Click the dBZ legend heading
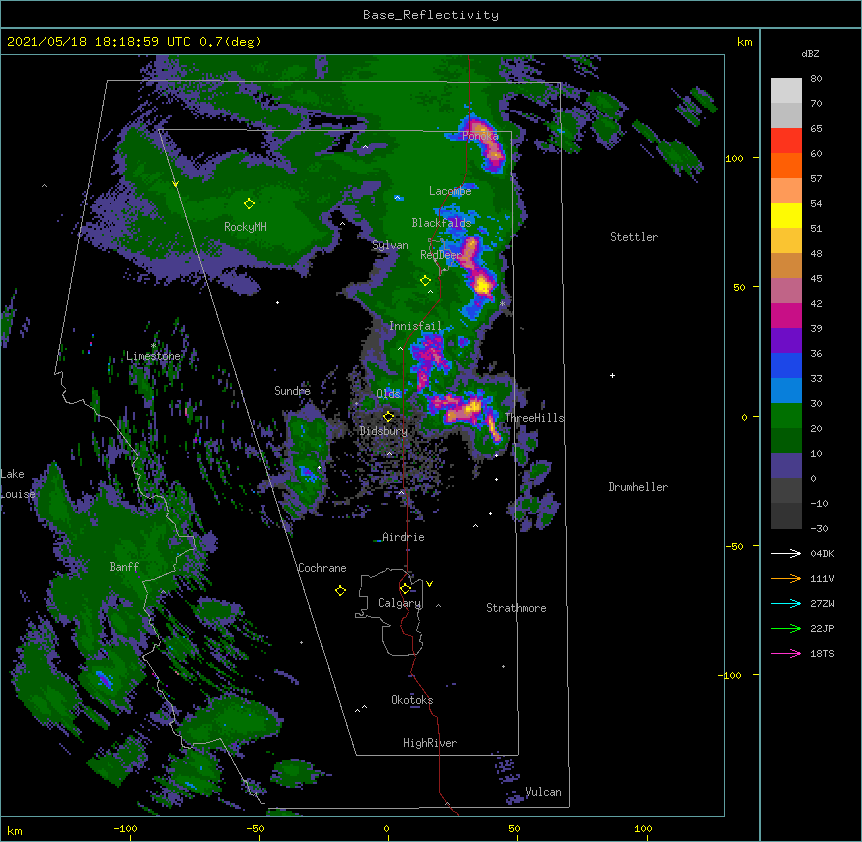862x842 pixels. tap(810, 53)
